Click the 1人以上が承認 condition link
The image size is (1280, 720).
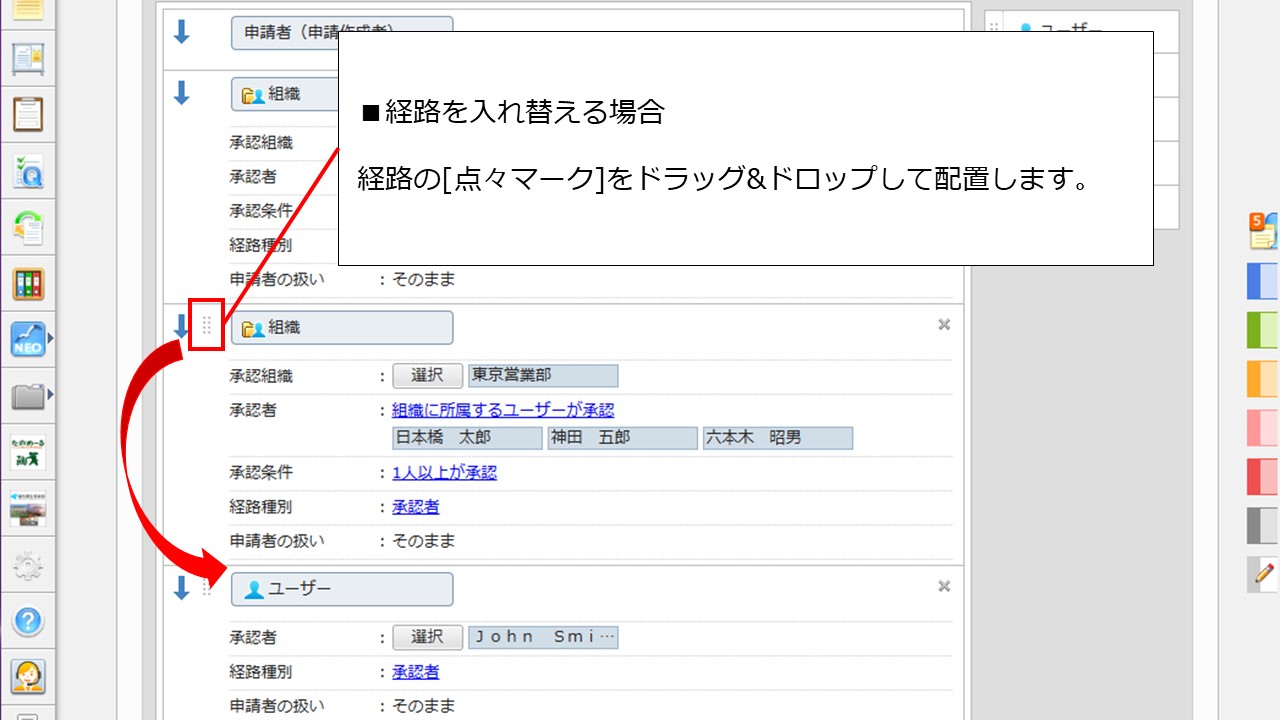click(x=444, y=473)
